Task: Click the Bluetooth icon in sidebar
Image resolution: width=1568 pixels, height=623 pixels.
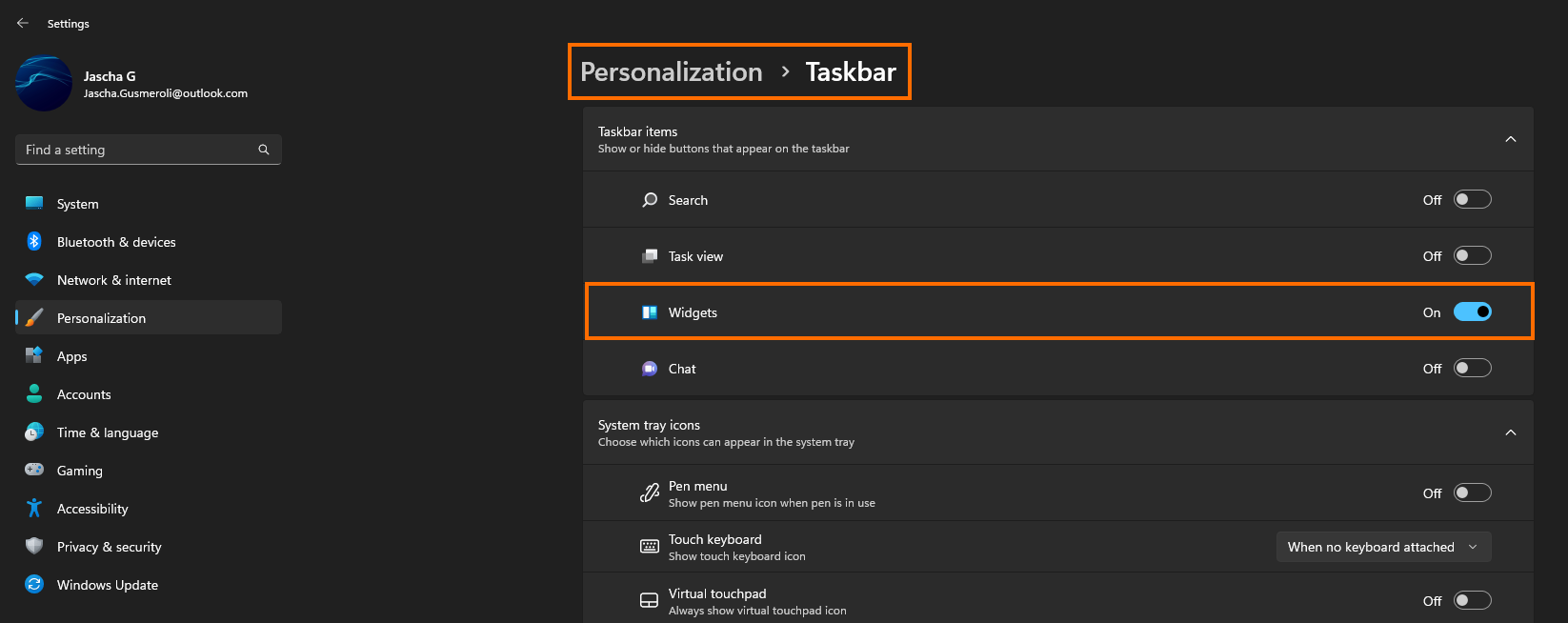Action: 34,241
